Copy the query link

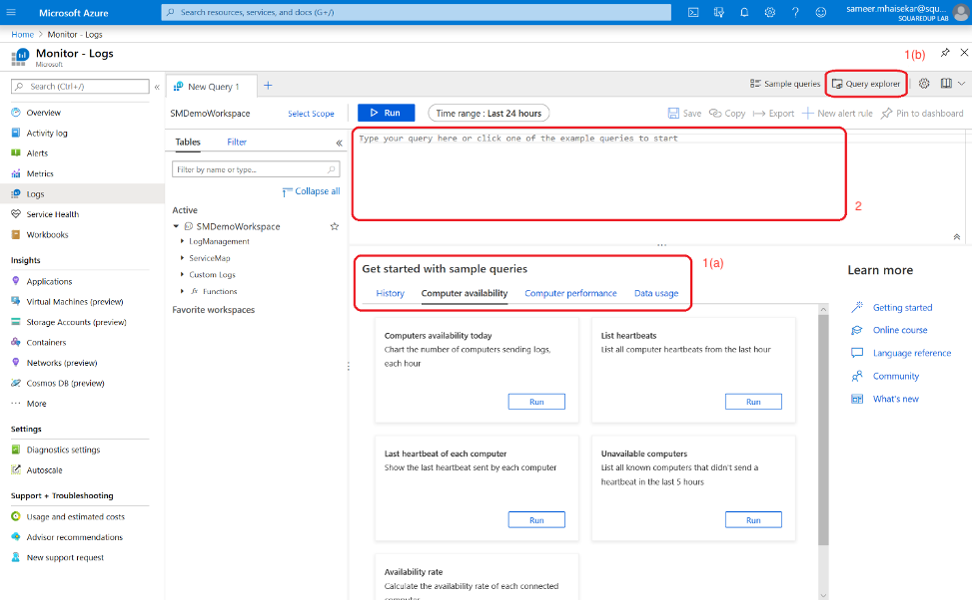(x=728, y=112)
